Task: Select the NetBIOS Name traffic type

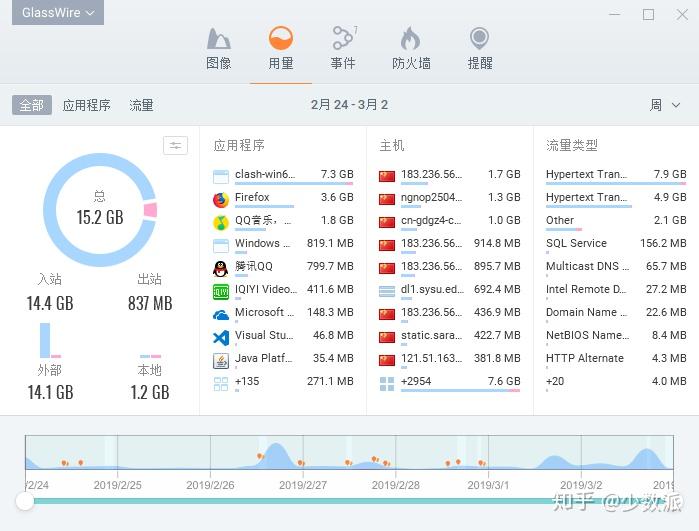Action: pyautogui.click(x=616, y=337)
